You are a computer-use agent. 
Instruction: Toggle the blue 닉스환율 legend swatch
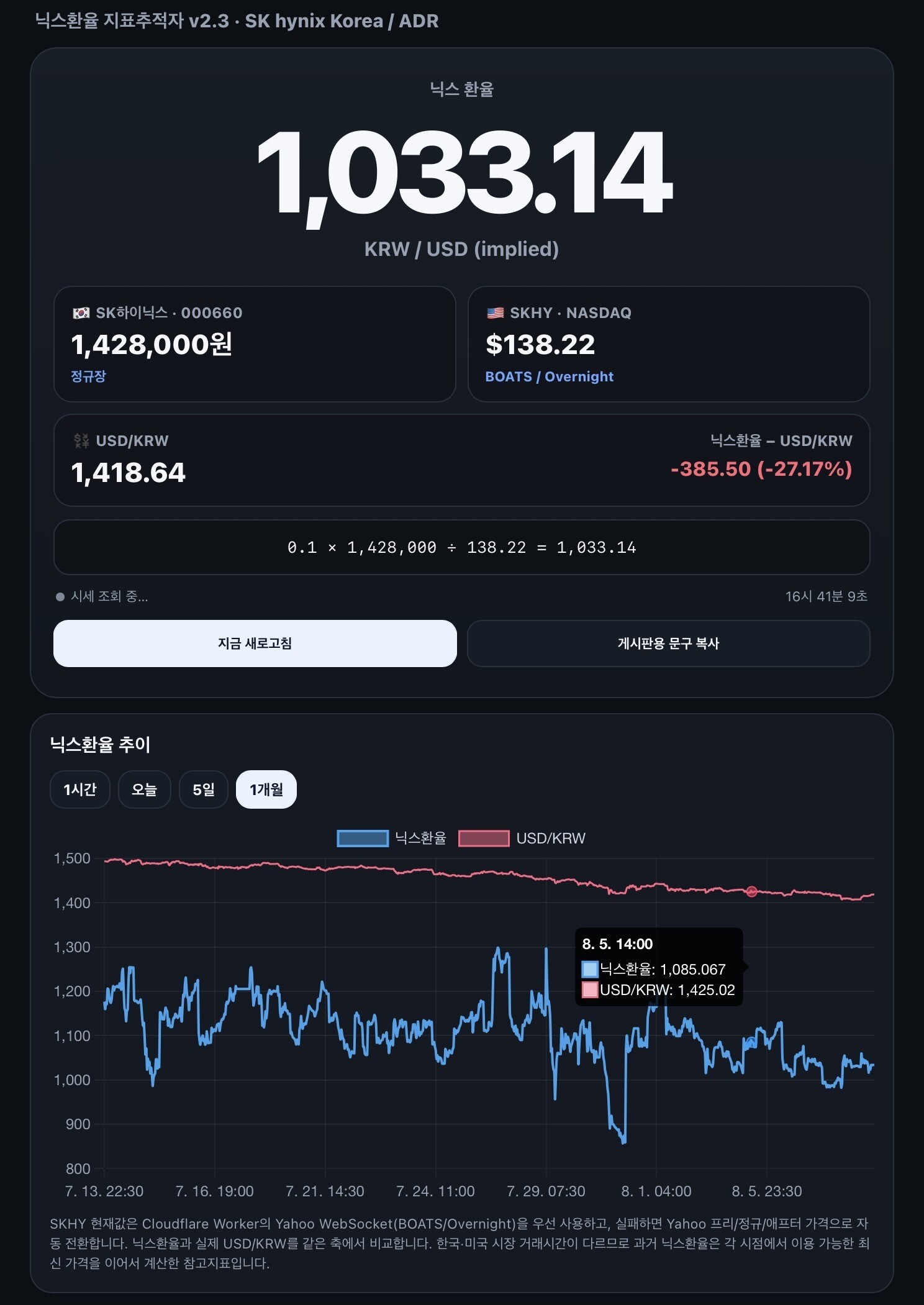coord(363,839)
